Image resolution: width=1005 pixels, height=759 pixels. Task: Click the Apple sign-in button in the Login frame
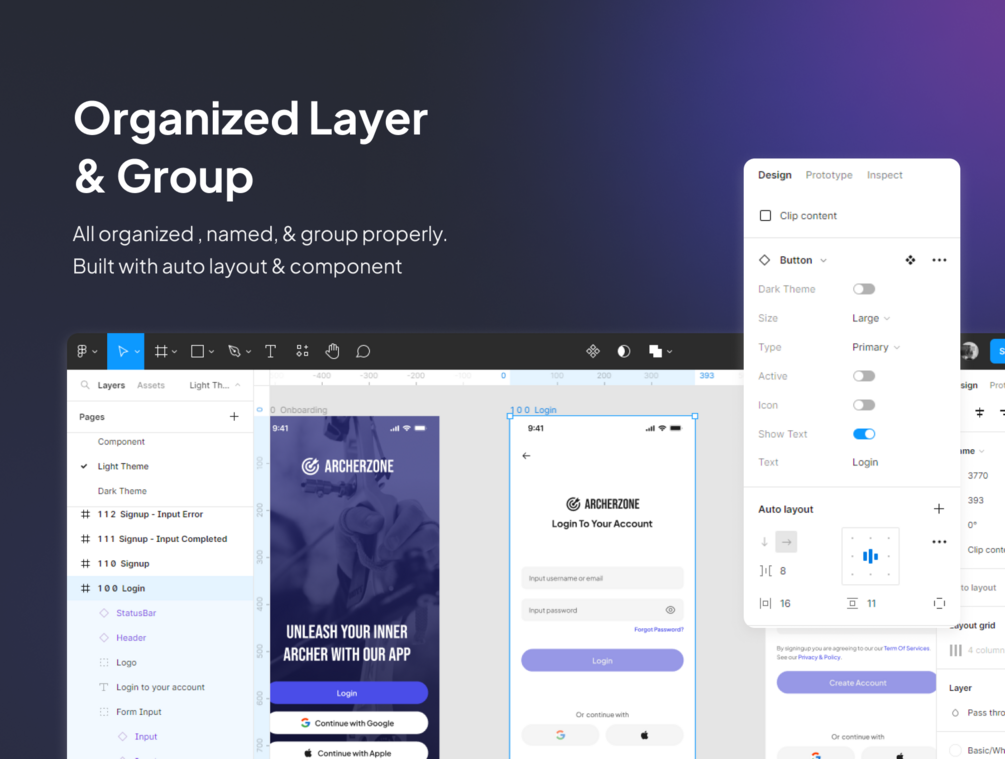point(644,735)
